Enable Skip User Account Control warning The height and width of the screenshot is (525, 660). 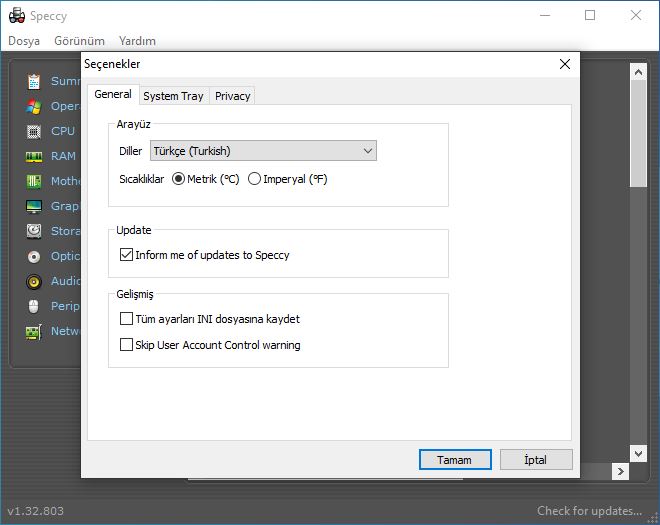[210, 345]
